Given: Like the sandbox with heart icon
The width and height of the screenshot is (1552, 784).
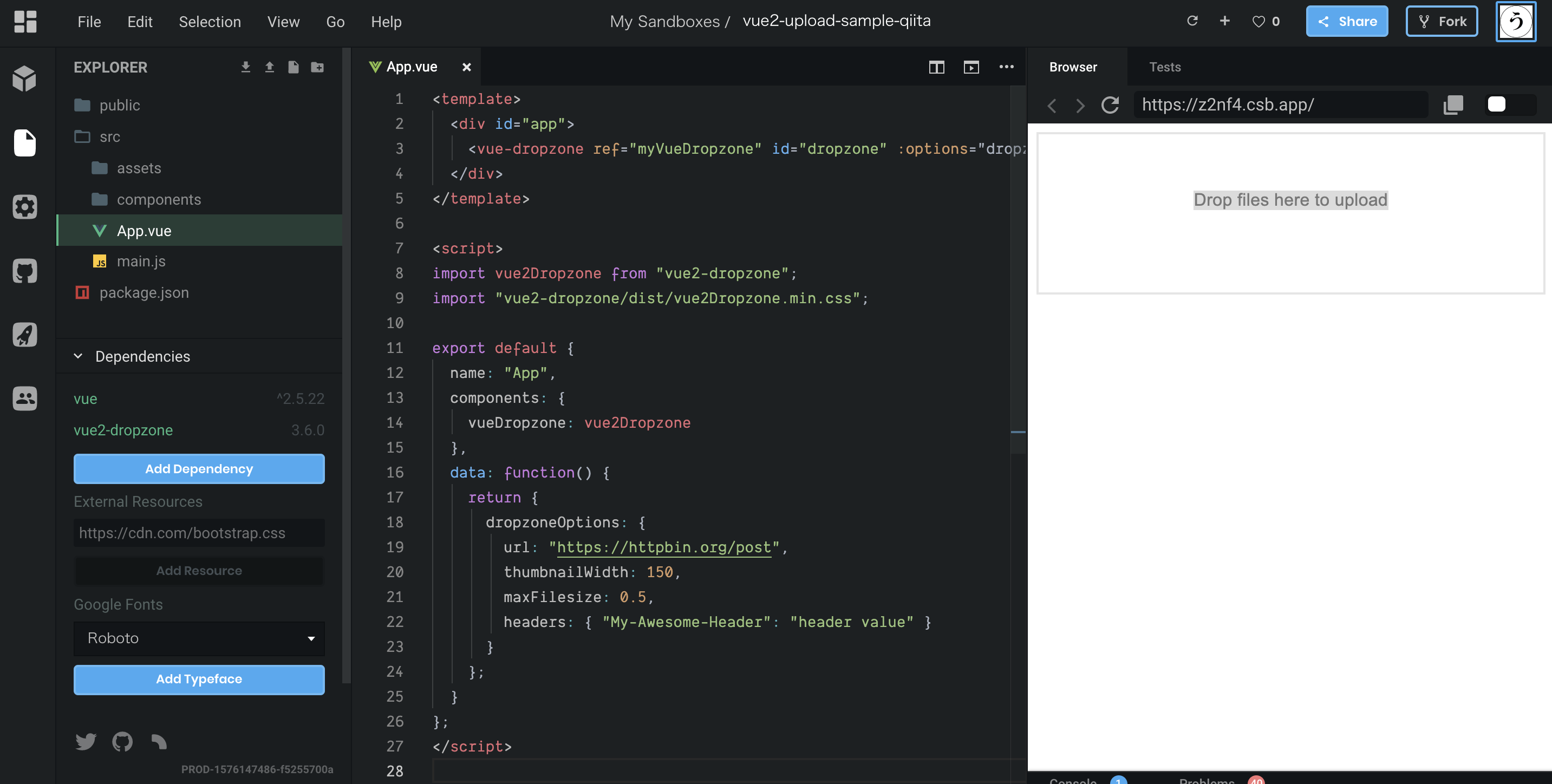Looking at the screenshot, I should tap(1258, 22).
